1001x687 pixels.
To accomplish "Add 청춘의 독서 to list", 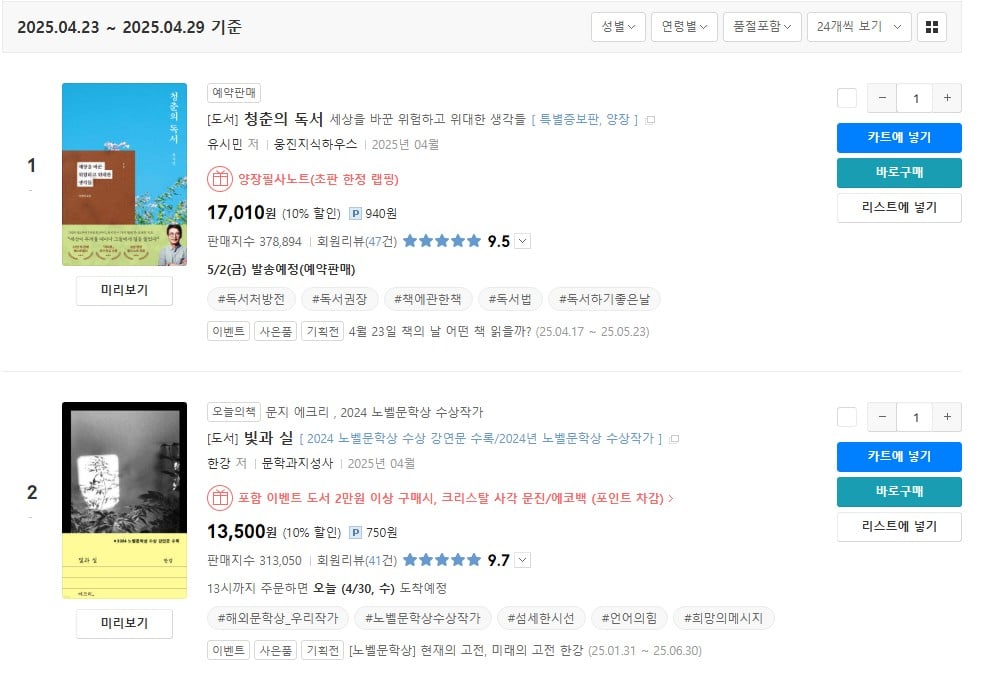I will [x=899, y=208].
